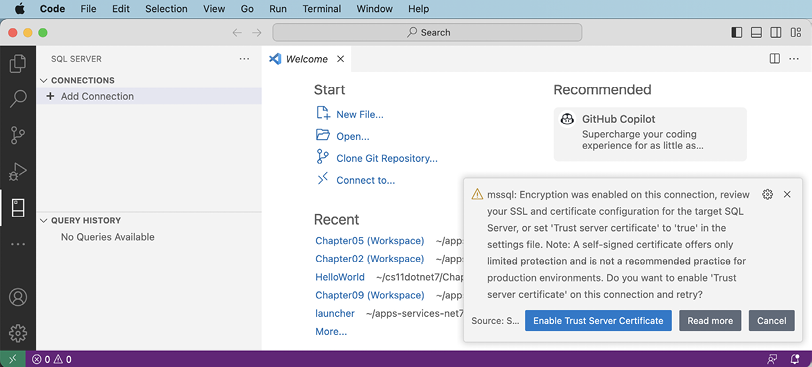Toggle the bottom panel layout button
This screenshot has height=367, width=812.
pyautogui.click(x=756, y=33)
